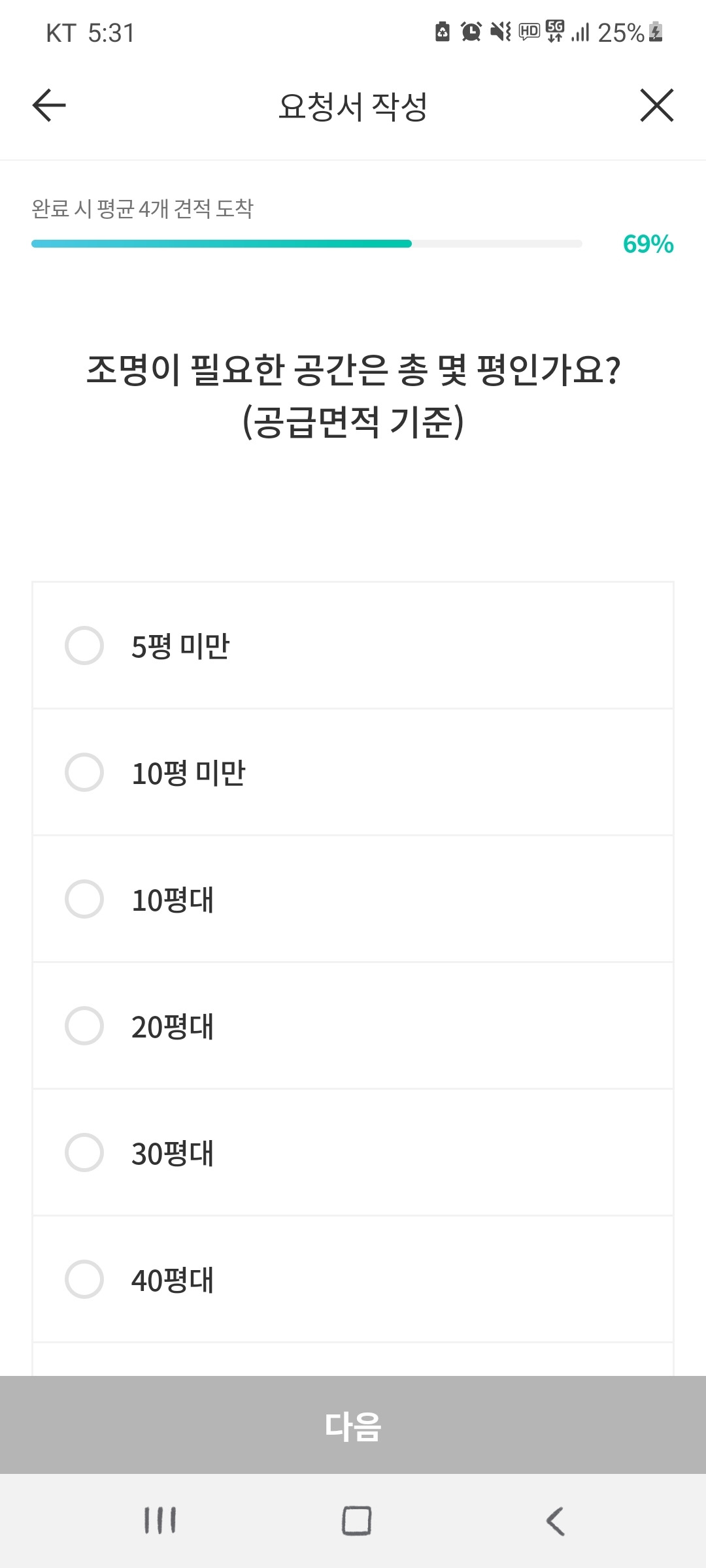706x1568 pixels.
Task: Tap the green progress bar
Action: [222, 244]
